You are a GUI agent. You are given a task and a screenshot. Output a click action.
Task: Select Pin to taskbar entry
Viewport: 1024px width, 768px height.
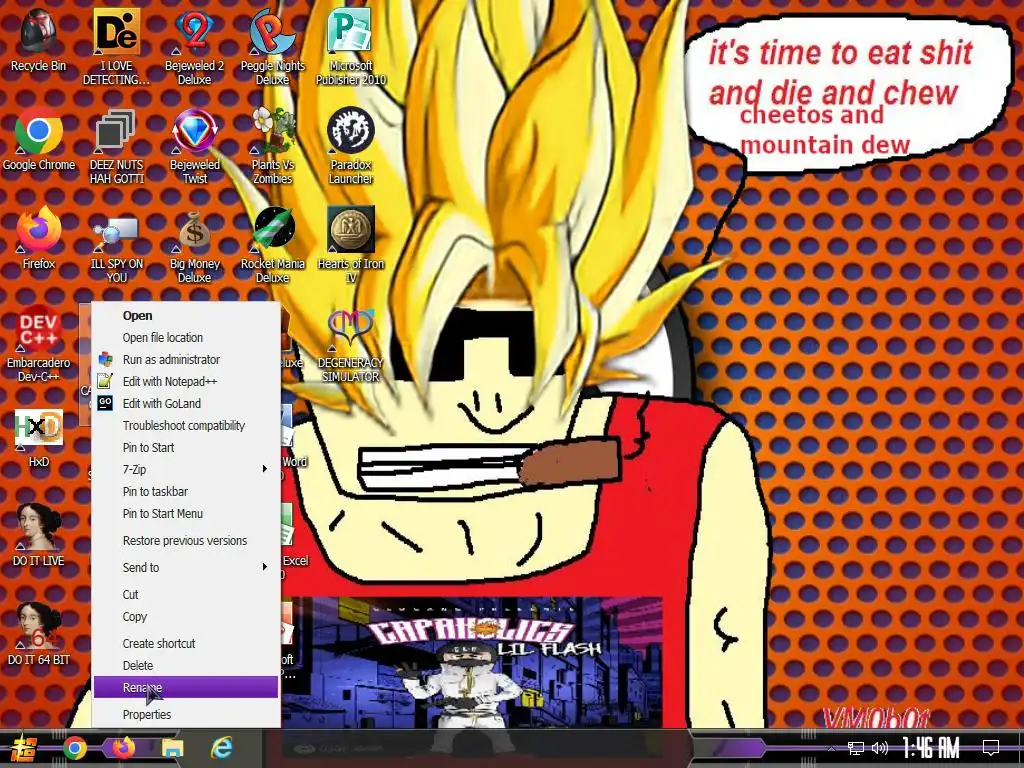(185, 491)
